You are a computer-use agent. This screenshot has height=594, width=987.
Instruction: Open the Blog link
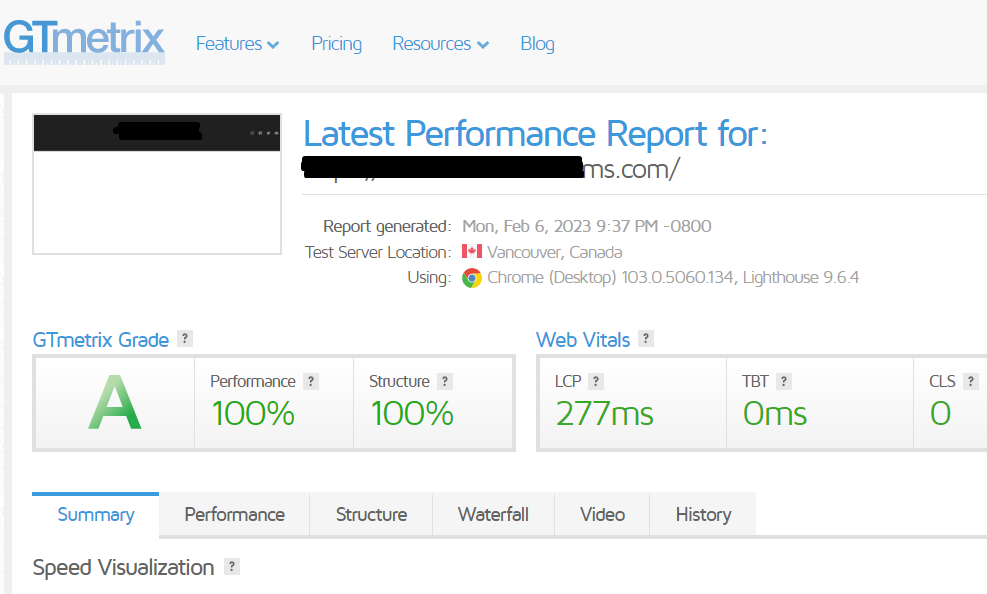[537, 44]
